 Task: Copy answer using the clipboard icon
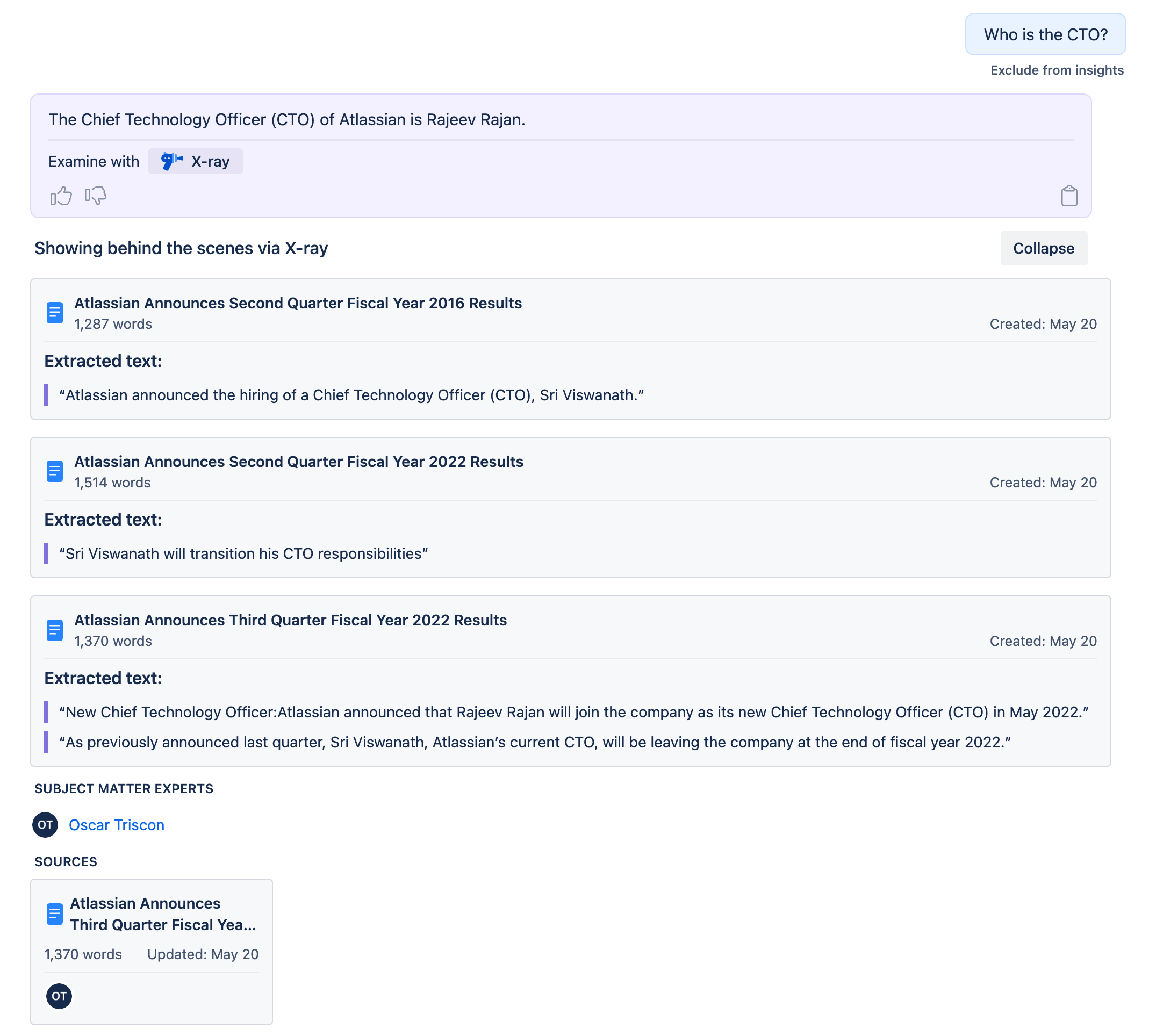pos(1069,196)
